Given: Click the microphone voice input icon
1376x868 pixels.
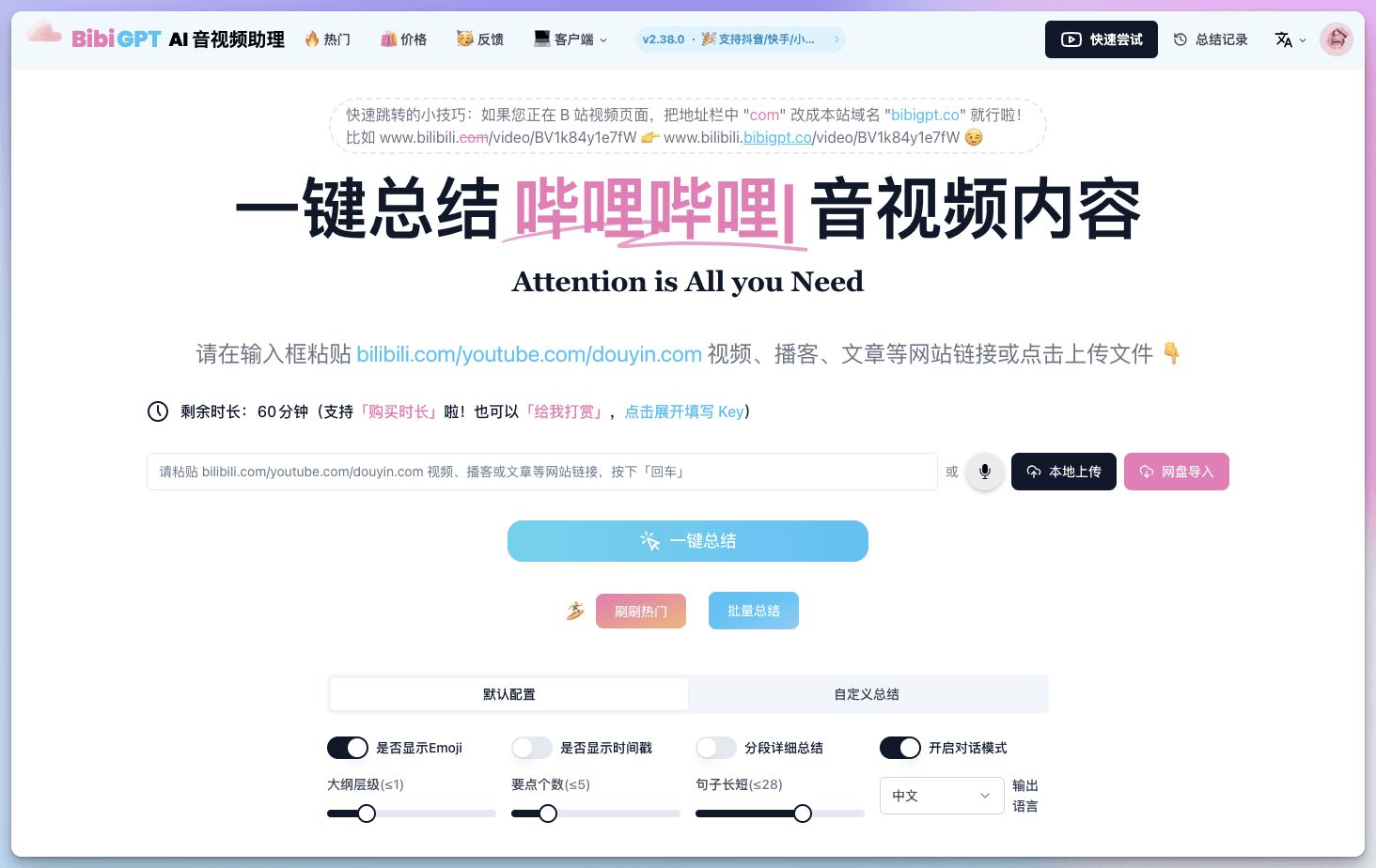Looking at the screenshot, I should (x=985, y=472).
